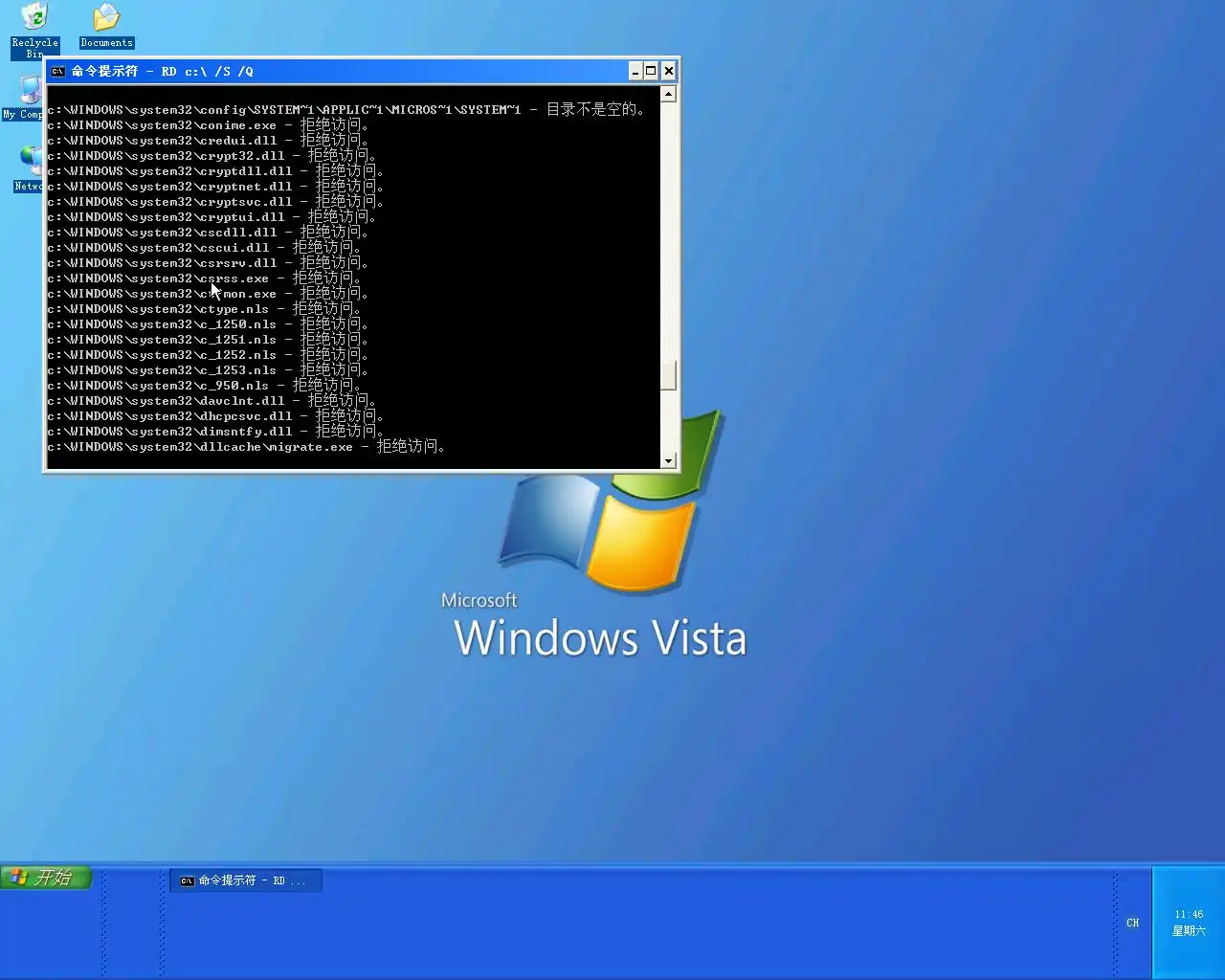Click the config\SYSTEM~1 directory-not-empty line

(x=345, y=110)
